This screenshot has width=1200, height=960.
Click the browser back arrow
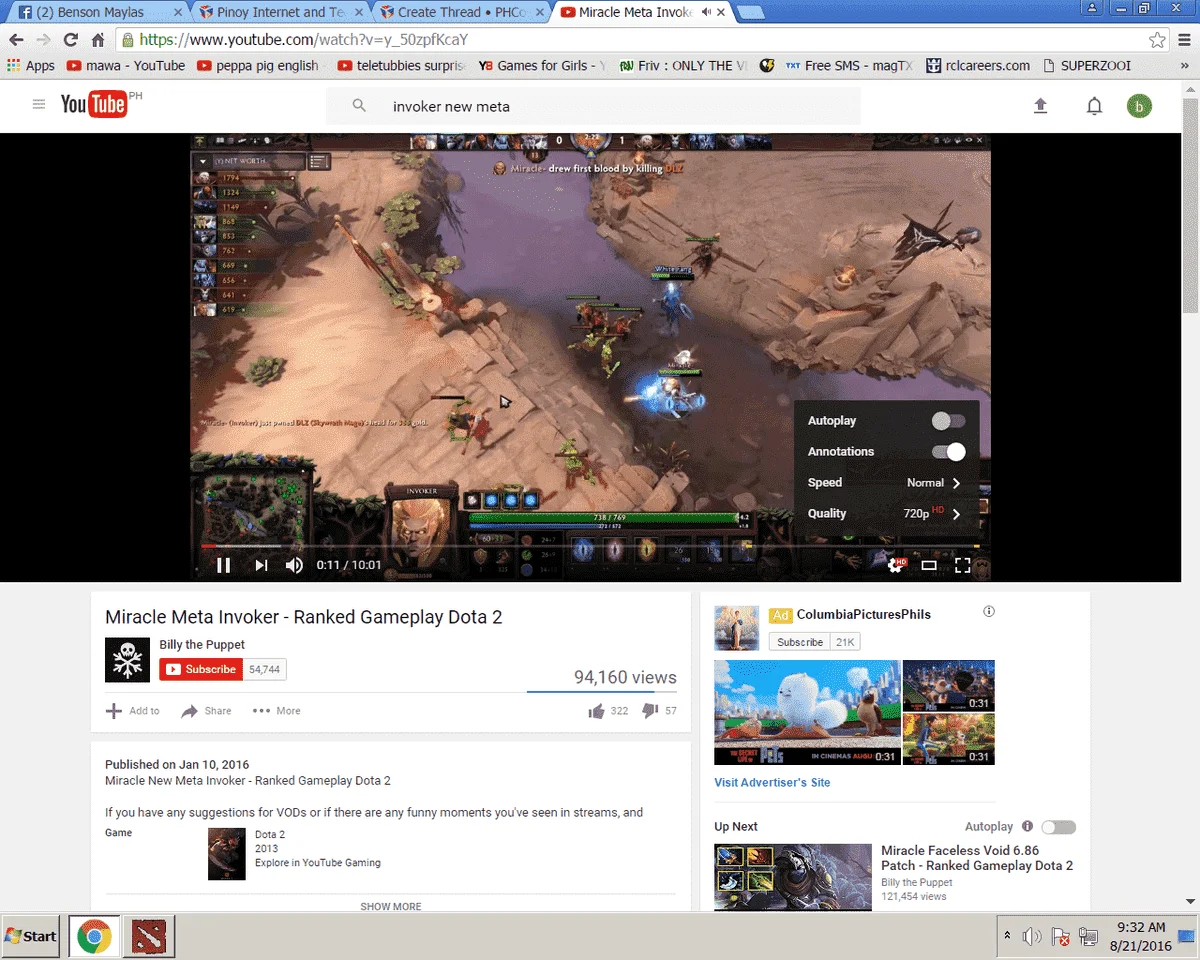[16, 40]
